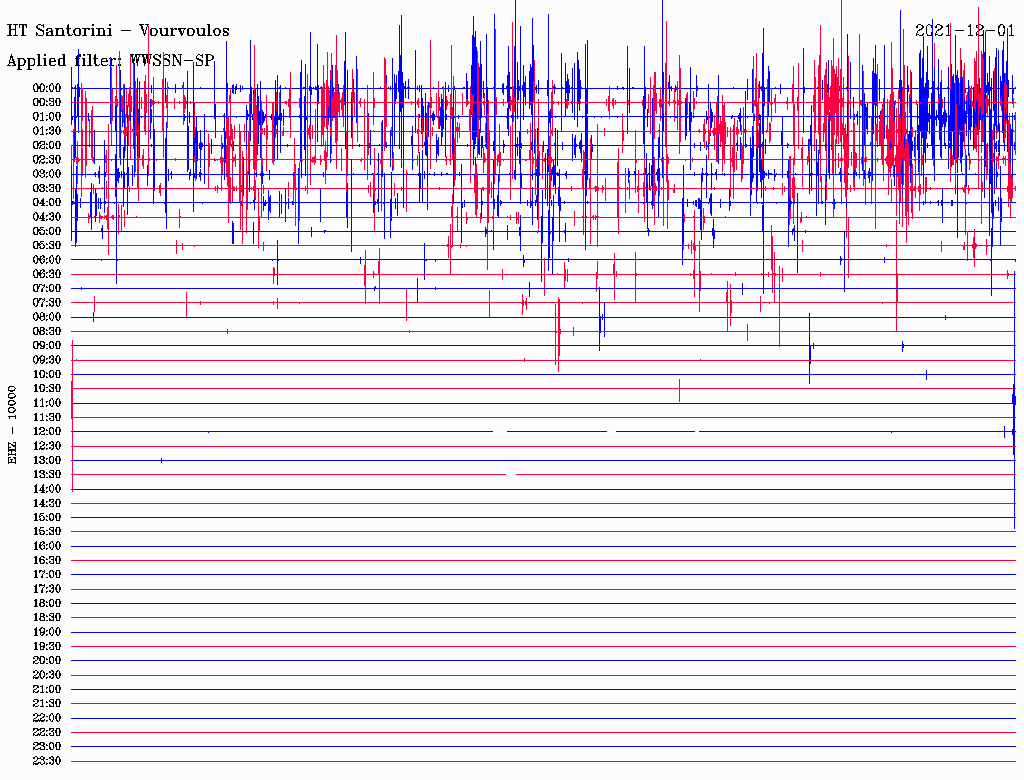Image resolution: width=1024 pixels, height=780 pixels.
Task: Select the 02:30 time row label
Action: coord(48,159)
